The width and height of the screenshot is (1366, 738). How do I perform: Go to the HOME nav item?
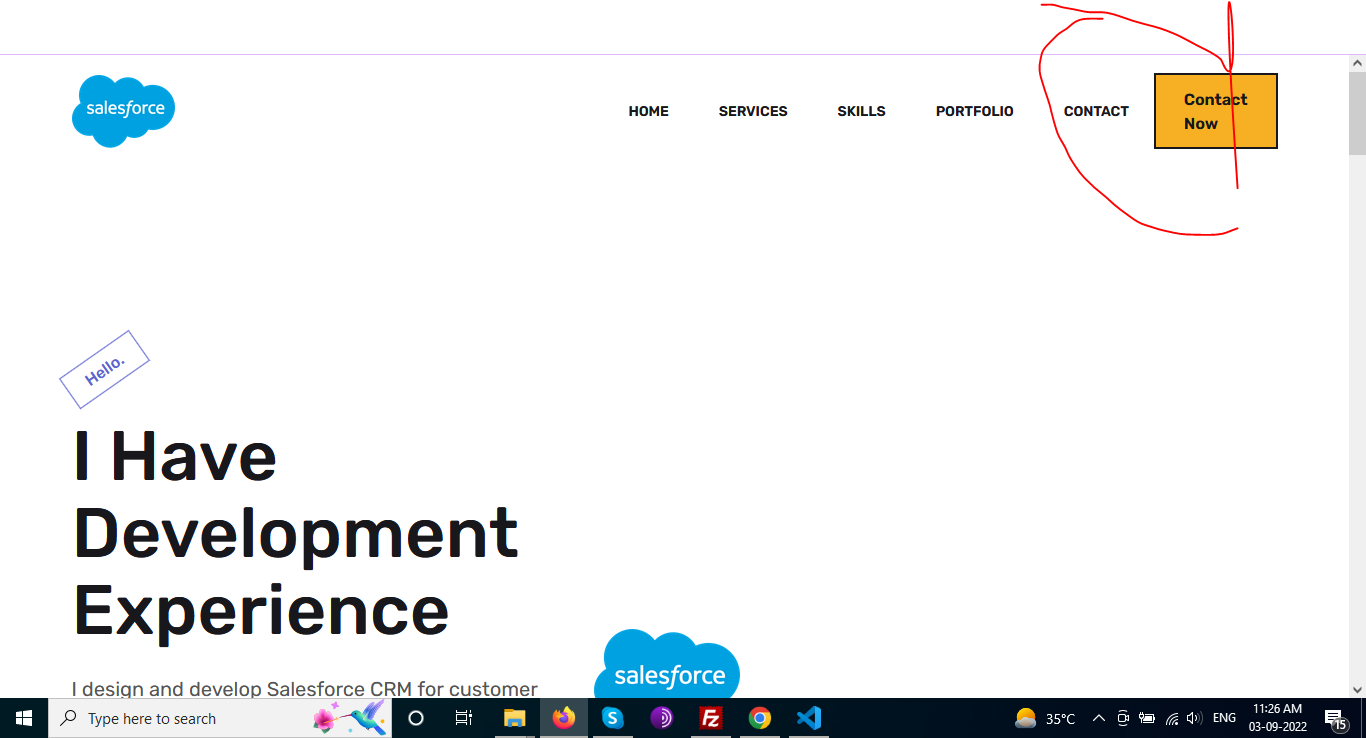click(648, 111)
